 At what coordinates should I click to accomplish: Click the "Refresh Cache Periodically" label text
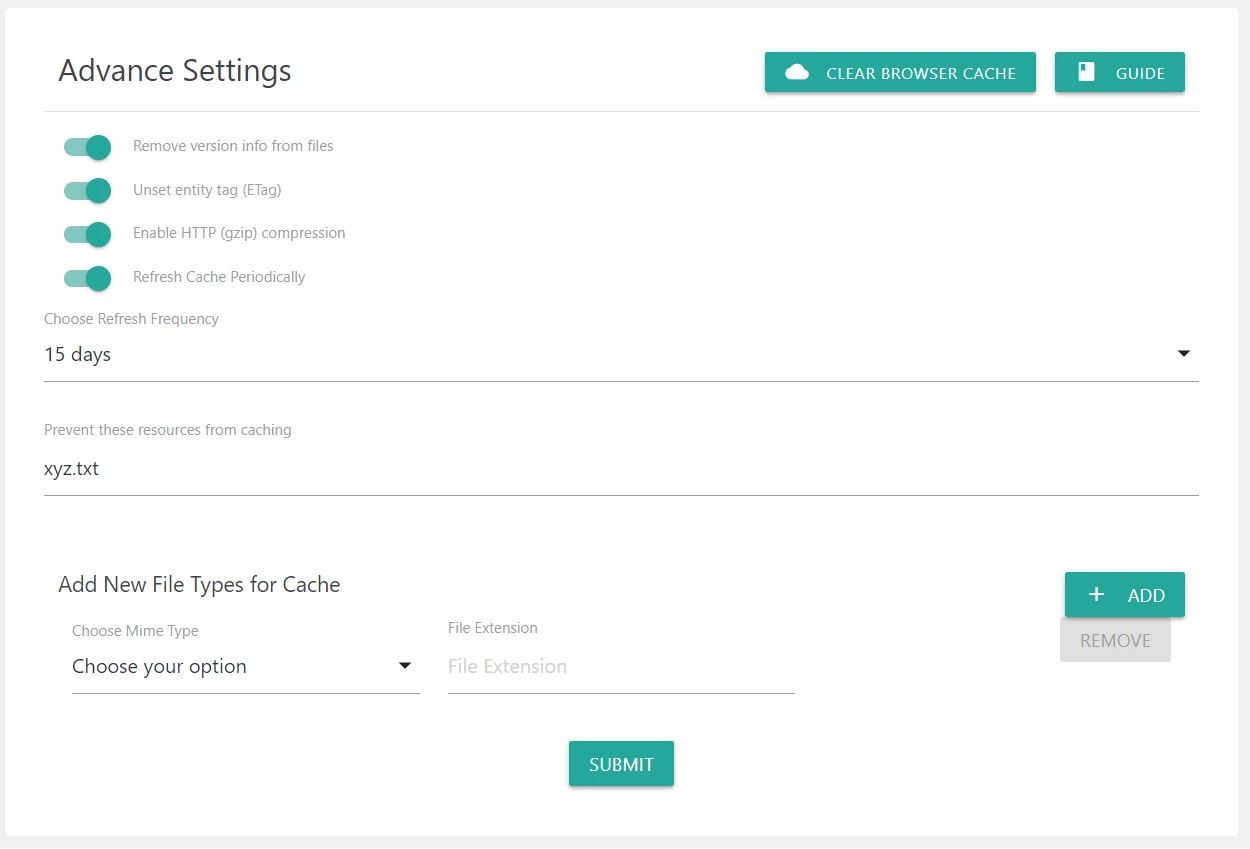tap(219, 277)
